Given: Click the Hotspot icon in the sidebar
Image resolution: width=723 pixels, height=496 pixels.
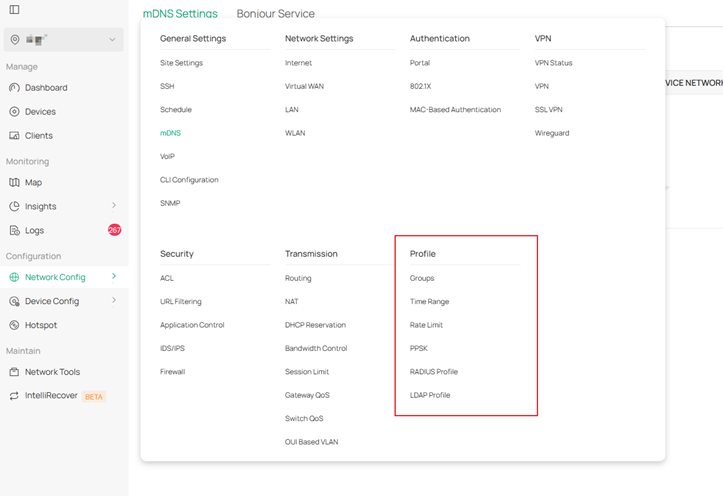Looking at the screenshot, I should [14, 325].
